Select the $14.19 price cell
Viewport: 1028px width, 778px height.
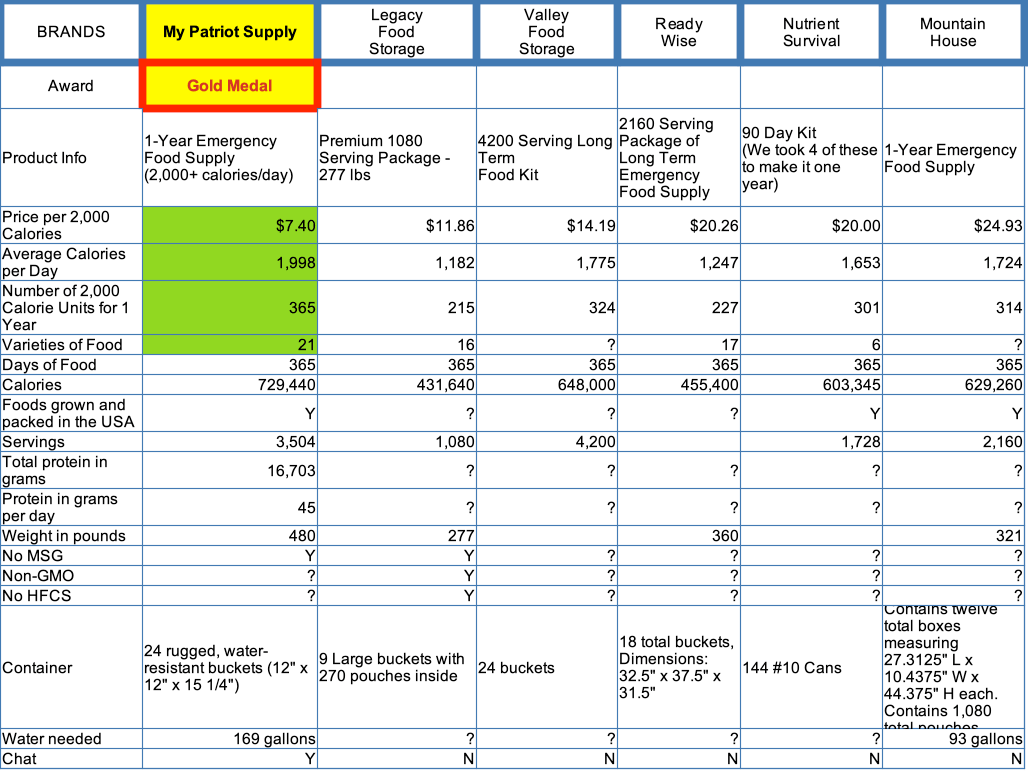pyautogui.click(x=547, y=225)
